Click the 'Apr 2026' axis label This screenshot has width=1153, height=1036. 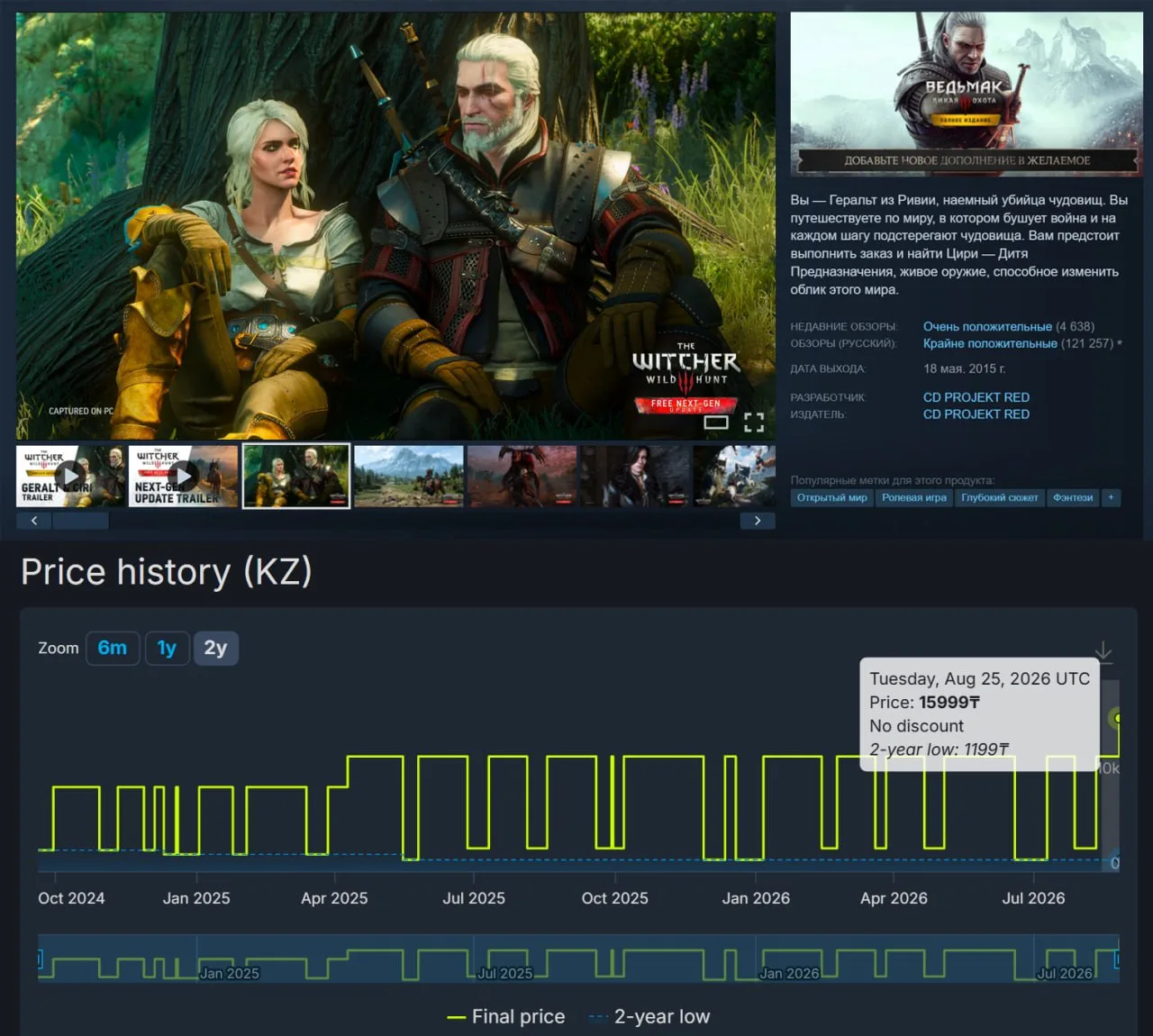pos(894,898)
